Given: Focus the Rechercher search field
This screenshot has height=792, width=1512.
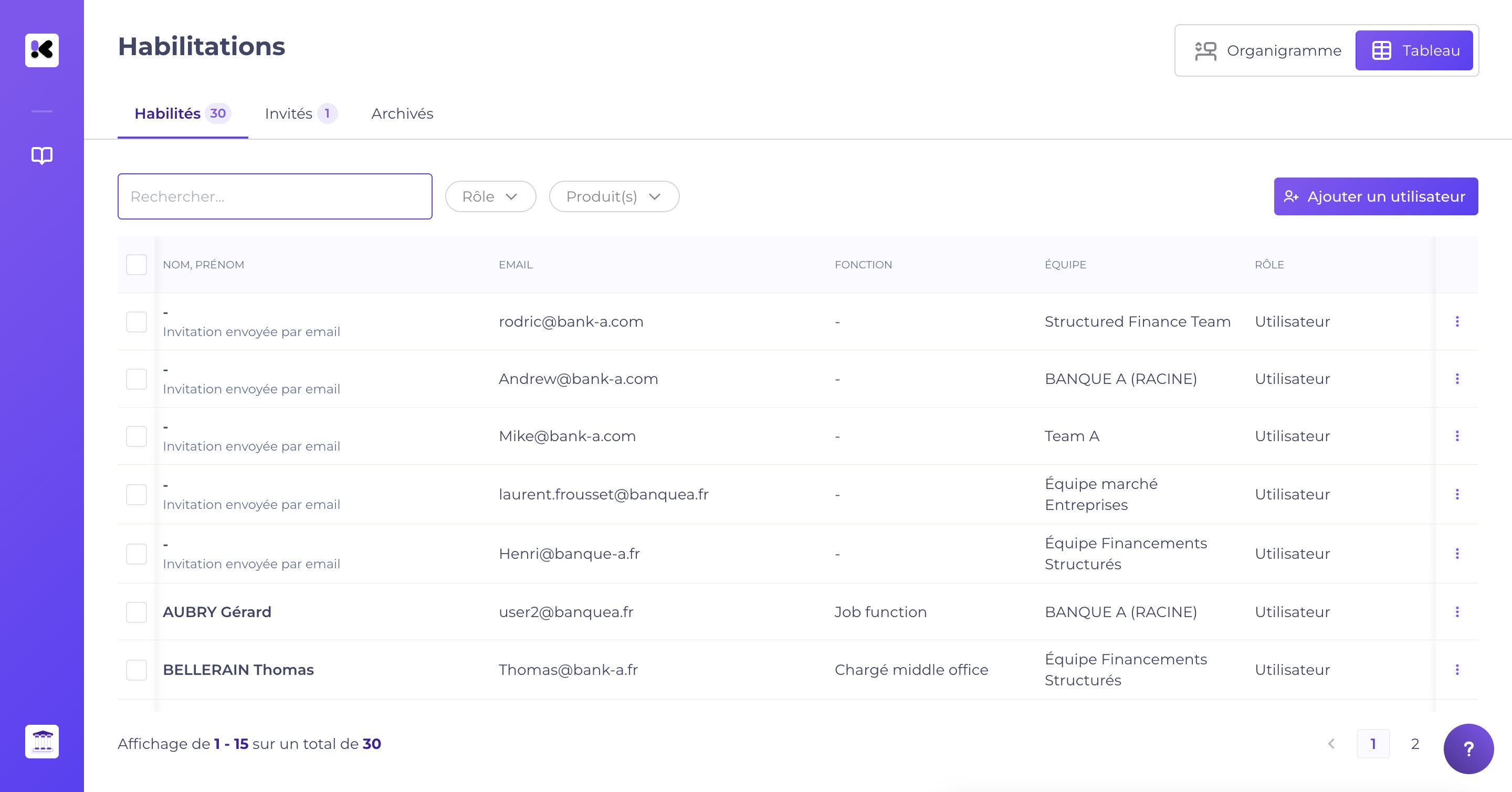Looking at the screenshot, I should point(275,196).
